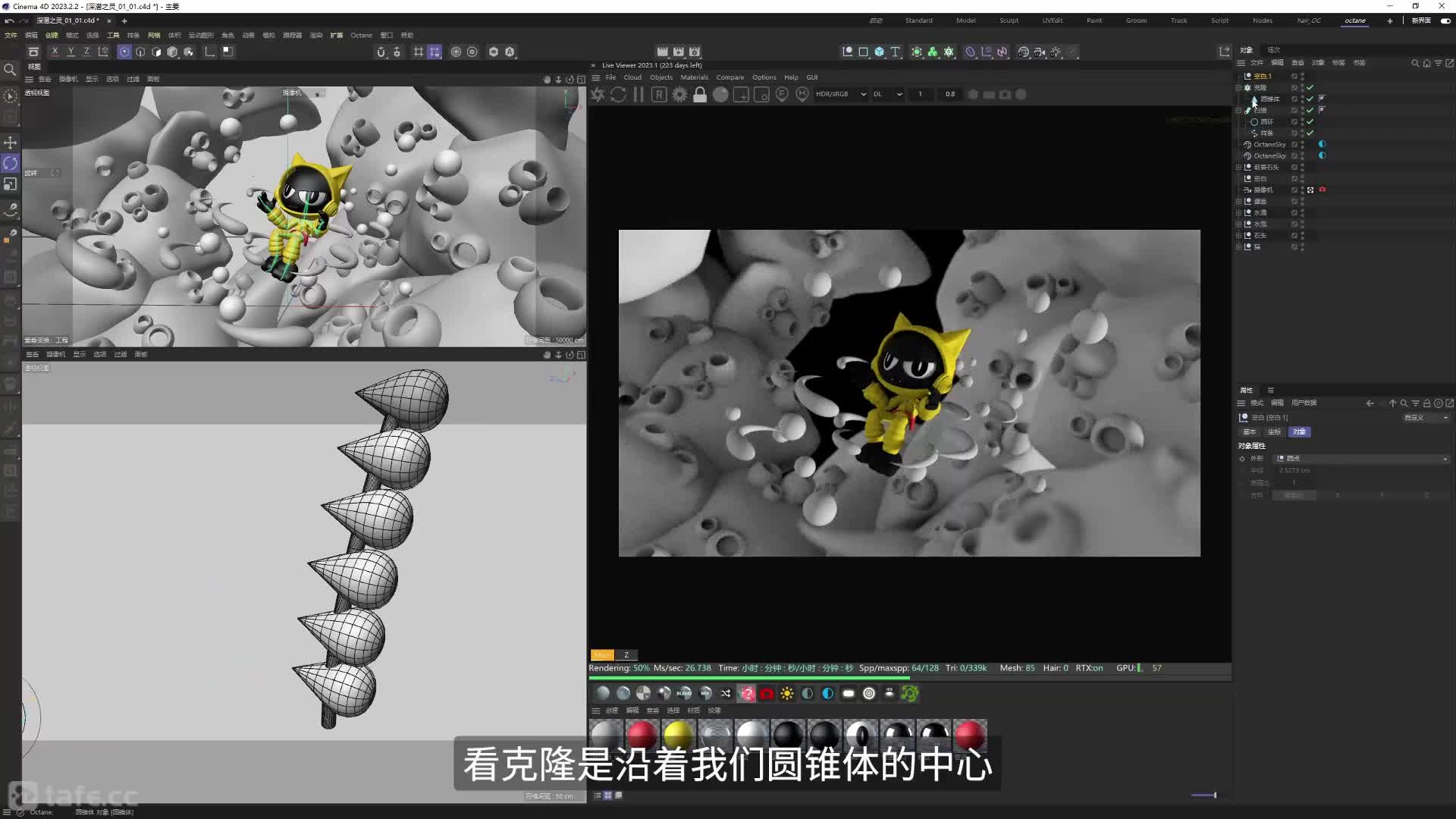Open the DL kernel dropdown
The height and width of the screenshot is (819, 1456).
coord(887,94)
